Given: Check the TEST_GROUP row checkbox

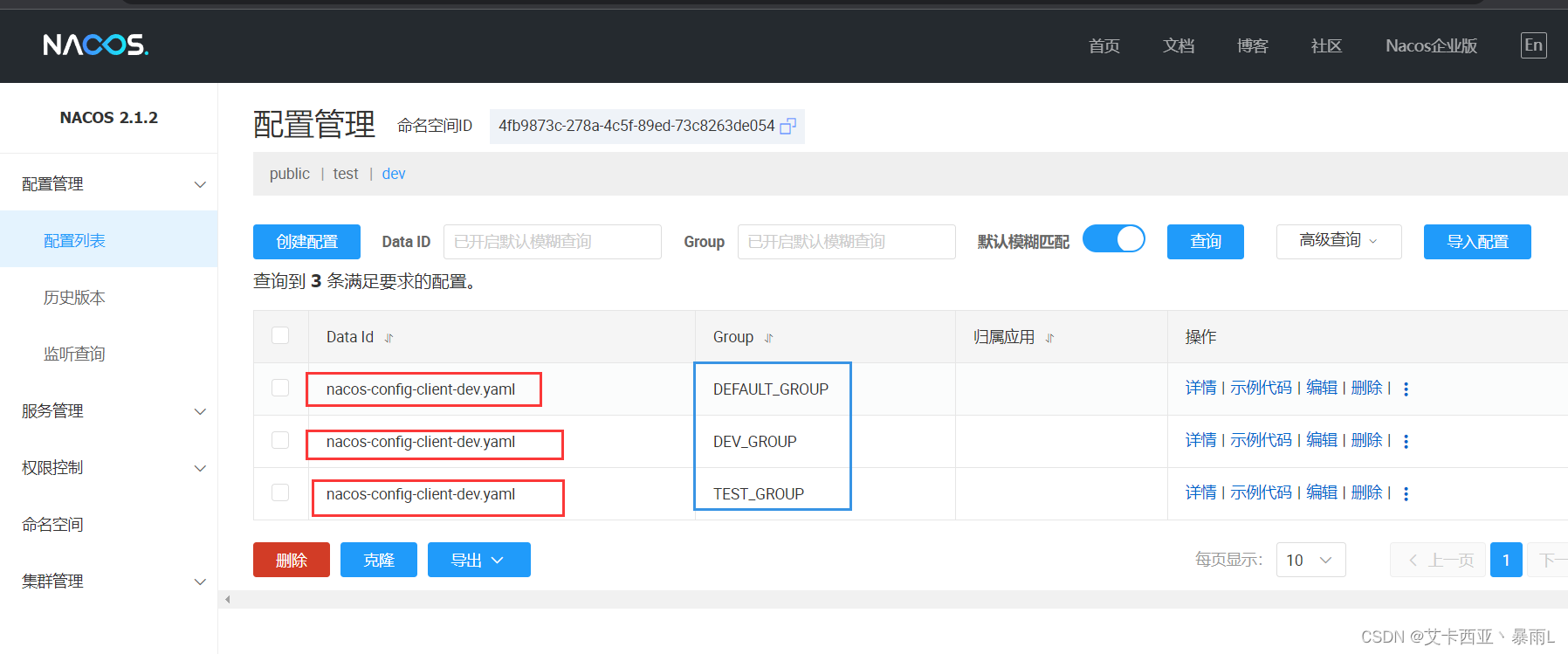Looking at the screenshot, I should point(280,492).
